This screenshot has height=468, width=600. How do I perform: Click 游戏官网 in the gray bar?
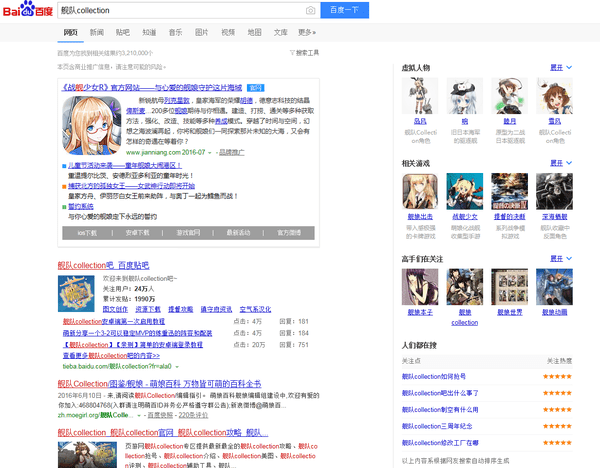188,233
